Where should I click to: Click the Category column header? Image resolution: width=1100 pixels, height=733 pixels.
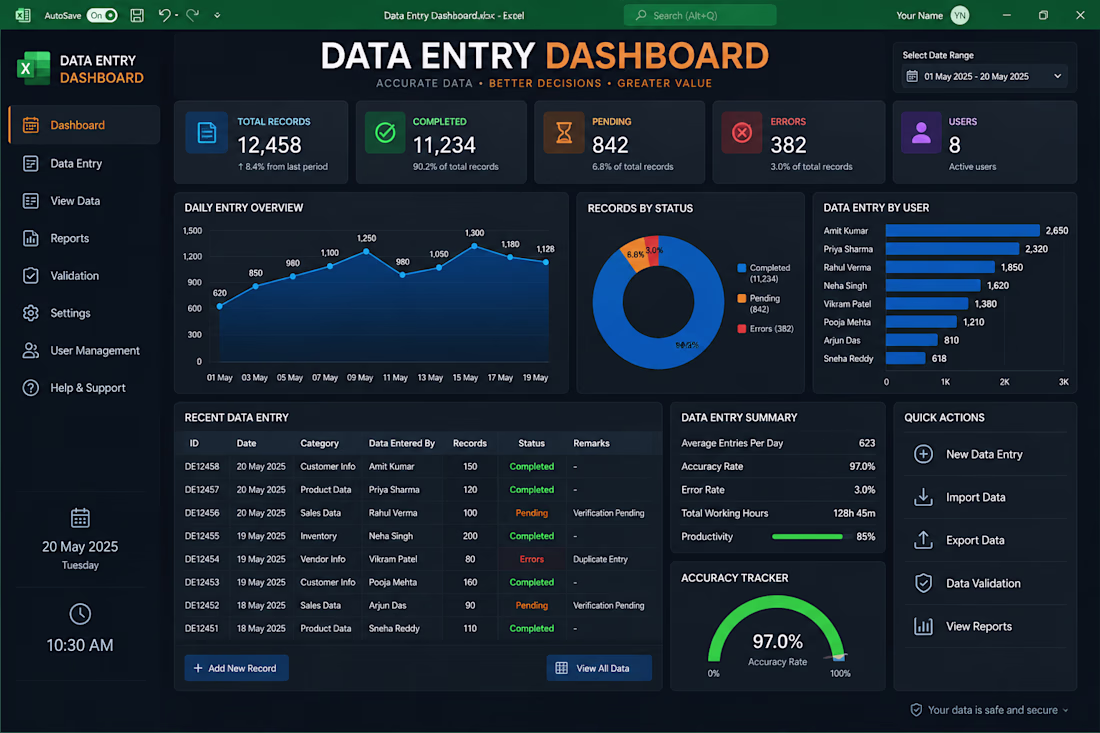(320, 443)
